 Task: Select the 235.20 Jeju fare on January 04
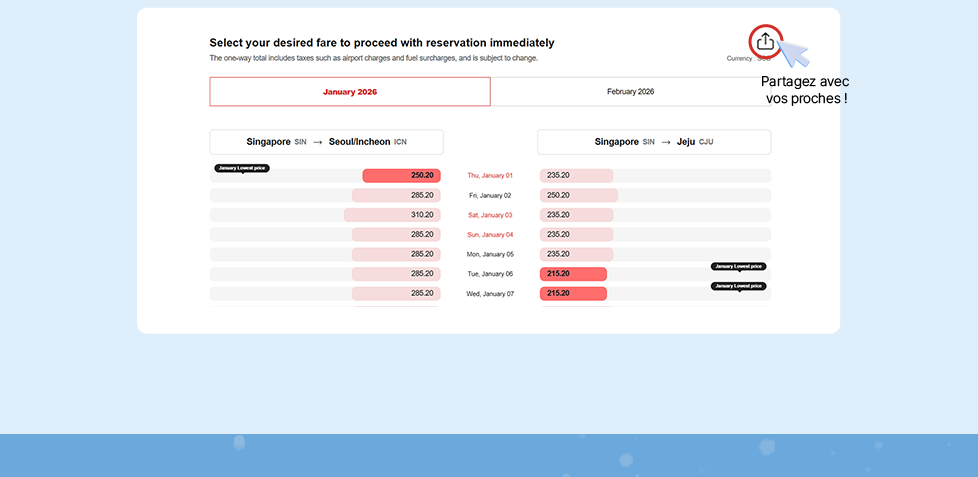click(x=576, y=235)
